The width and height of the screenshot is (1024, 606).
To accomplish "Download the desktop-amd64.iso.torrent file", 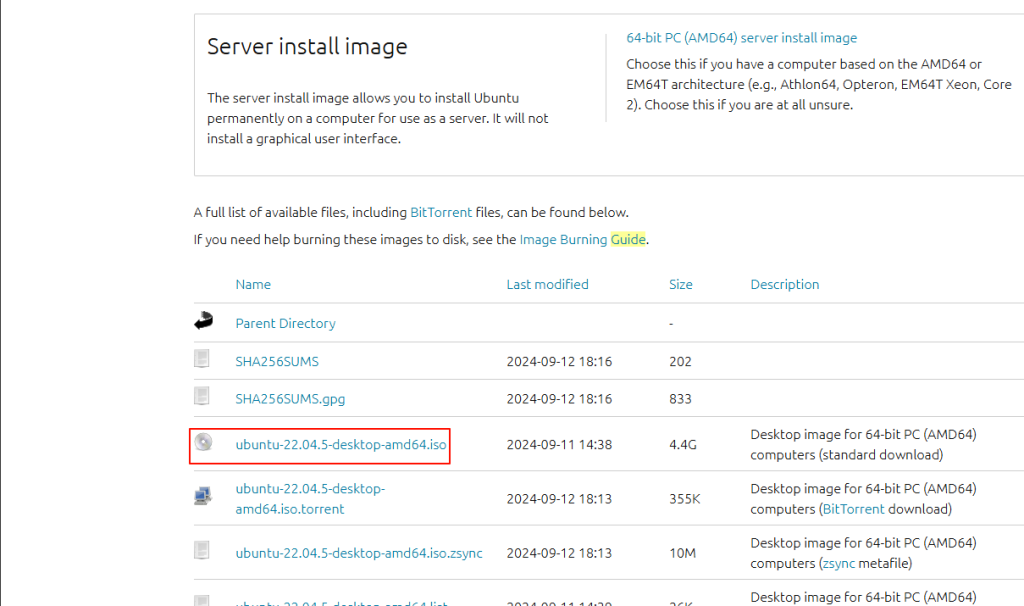I will (310, 498).
